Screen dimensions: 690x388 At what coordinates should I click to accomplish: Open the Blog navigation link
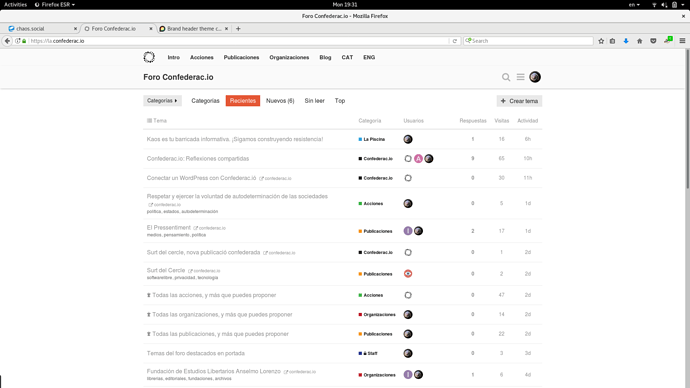coord(325,57)
